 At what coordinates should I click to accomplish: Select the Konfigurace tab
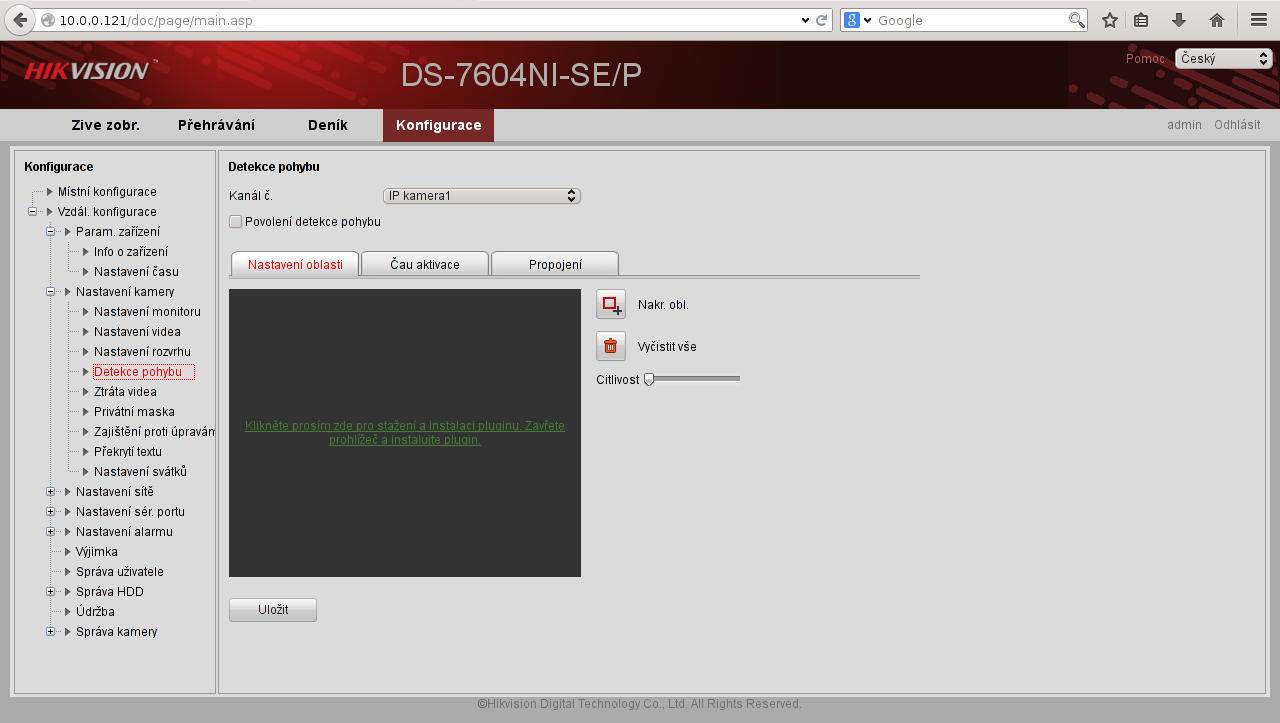438,125
